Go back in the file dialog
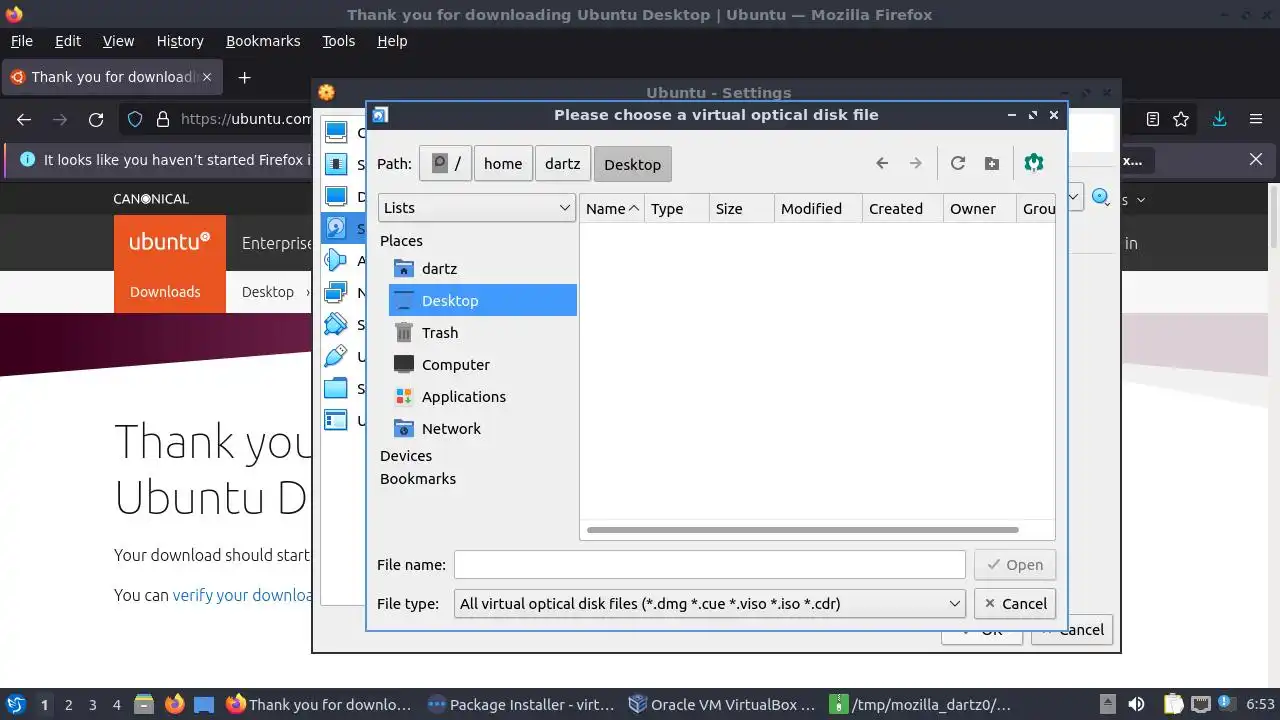 click(882, 164)
